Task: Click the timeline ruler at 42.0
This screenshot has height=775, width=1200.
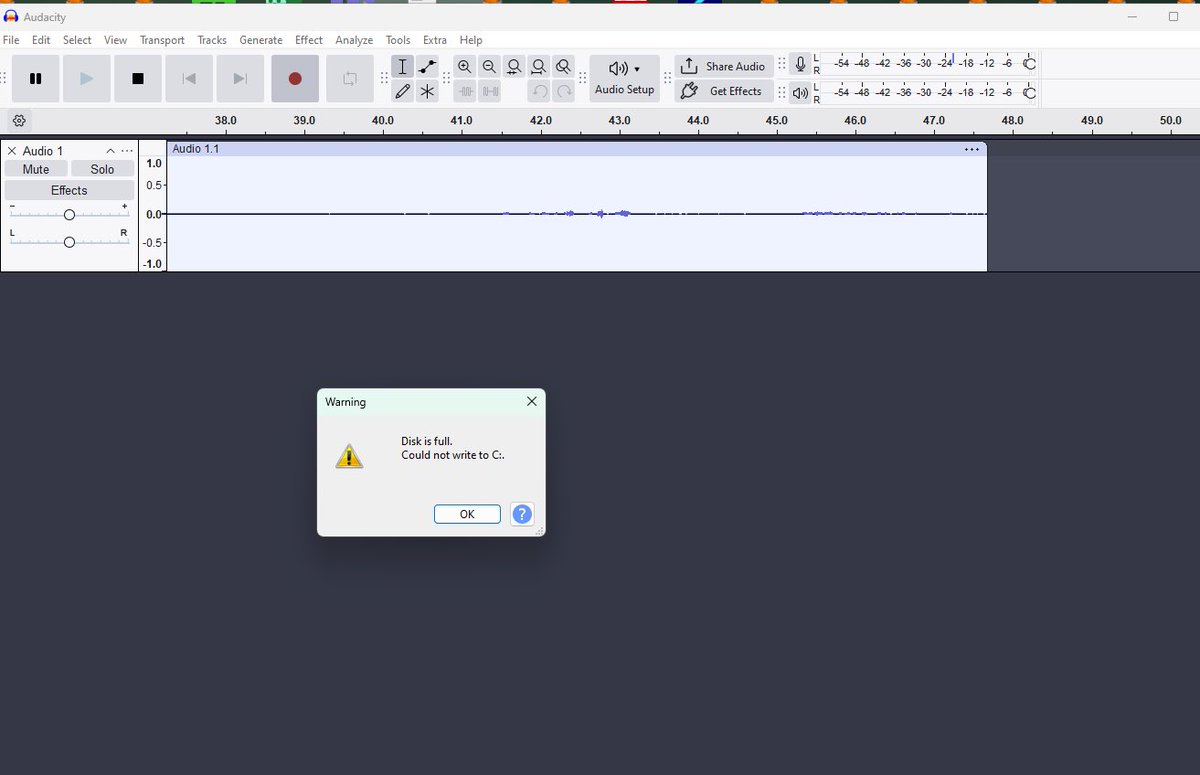Action: (541, 120)
